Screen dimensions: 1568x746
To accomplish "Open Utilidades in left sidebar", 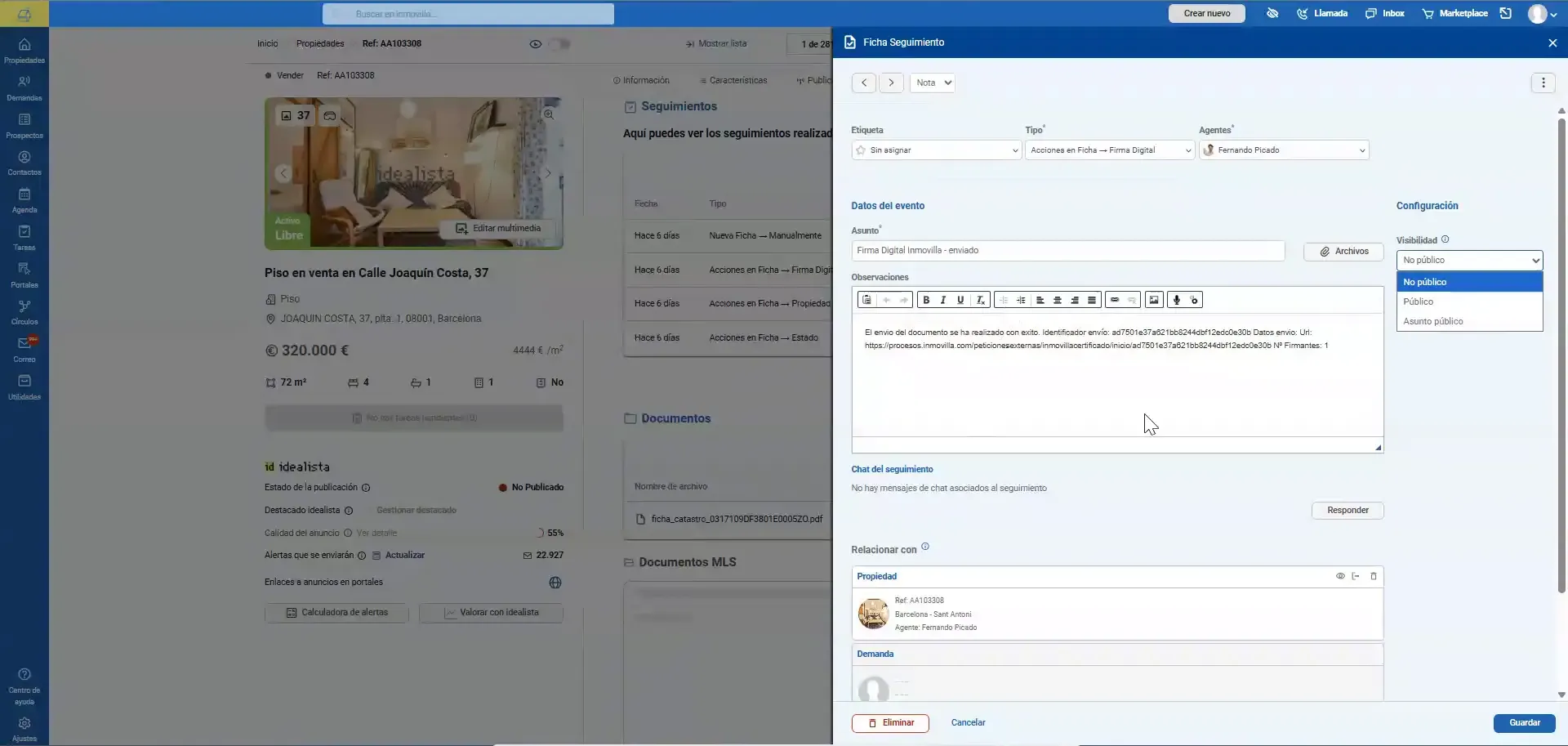I will (x=24, y=386).
